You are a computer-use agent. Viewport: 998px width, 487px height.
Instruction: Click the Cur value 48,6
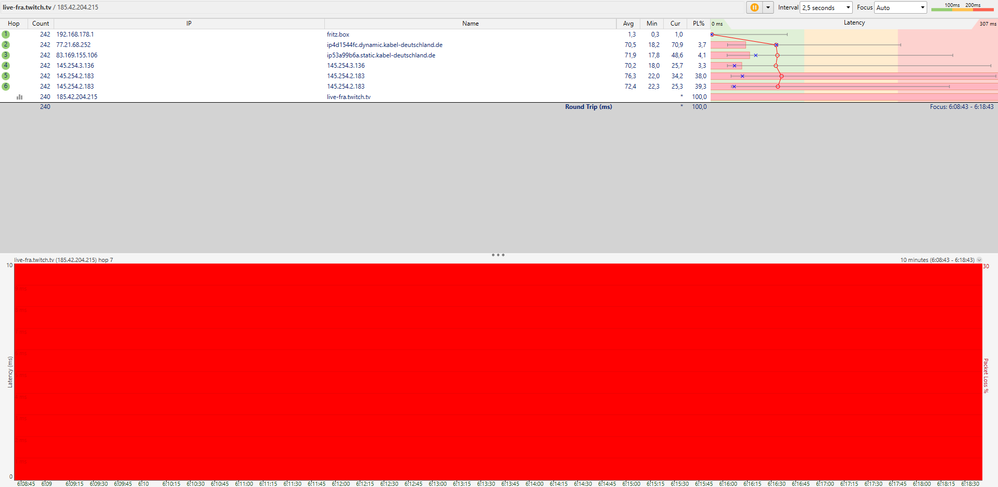click(677, 55)
